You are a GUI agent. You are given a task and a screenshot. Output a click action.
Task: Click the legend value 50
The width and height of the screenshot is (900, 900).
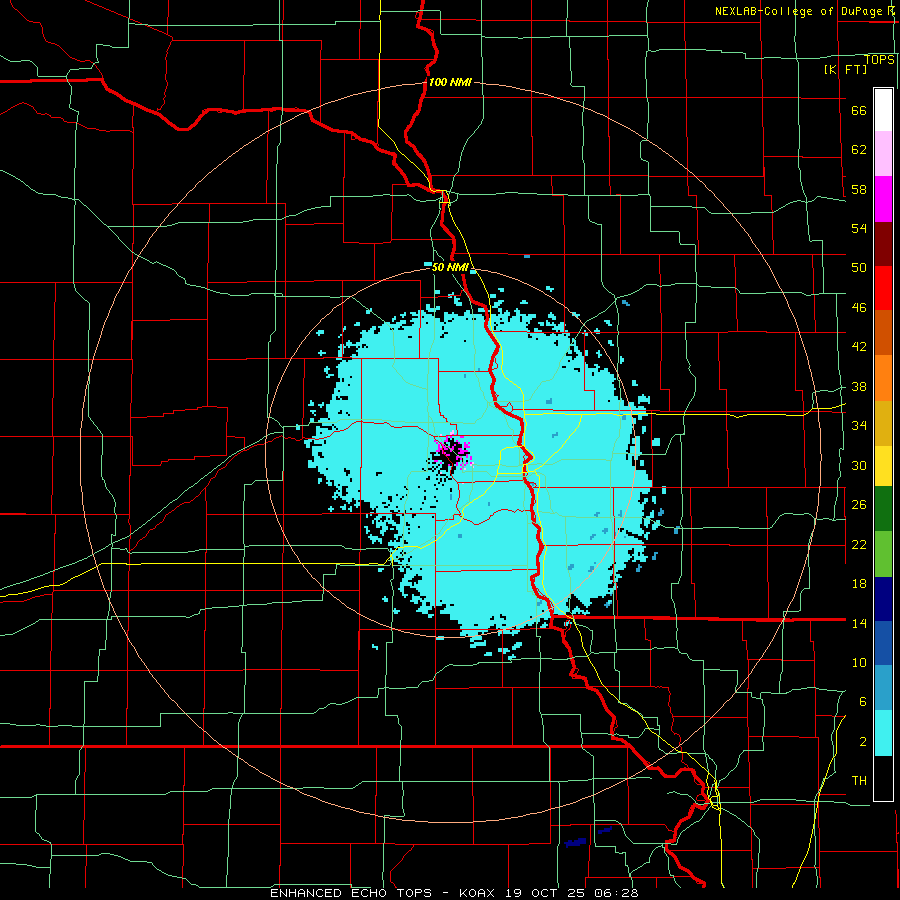tap(859, 268)
